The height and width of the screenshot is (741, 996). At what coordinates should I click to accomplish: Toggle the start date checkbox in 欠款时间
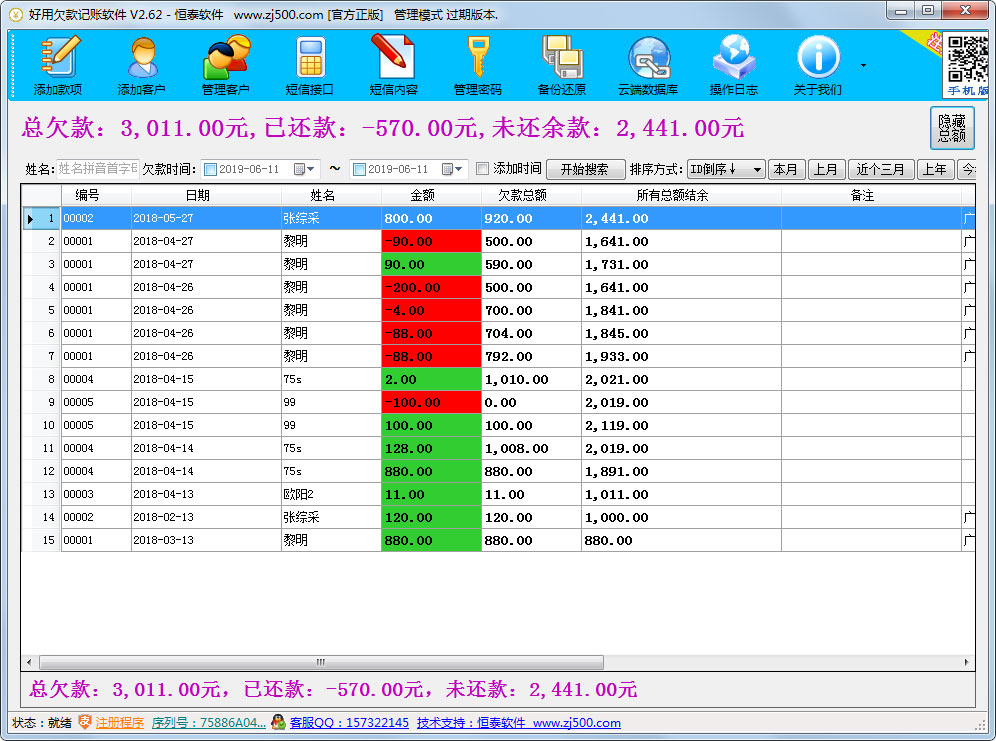tap(210, 170)
